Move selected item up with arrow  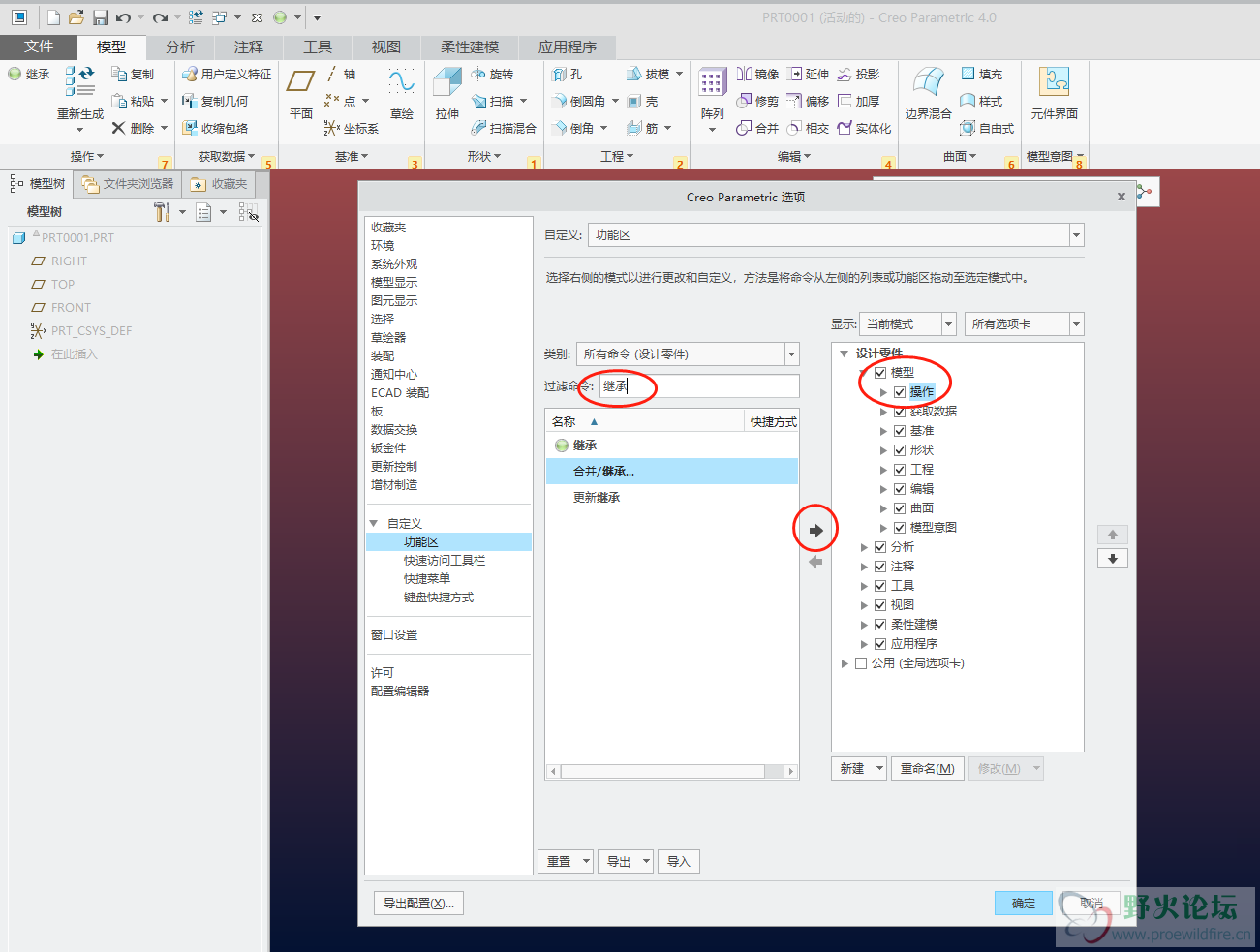1113,535
